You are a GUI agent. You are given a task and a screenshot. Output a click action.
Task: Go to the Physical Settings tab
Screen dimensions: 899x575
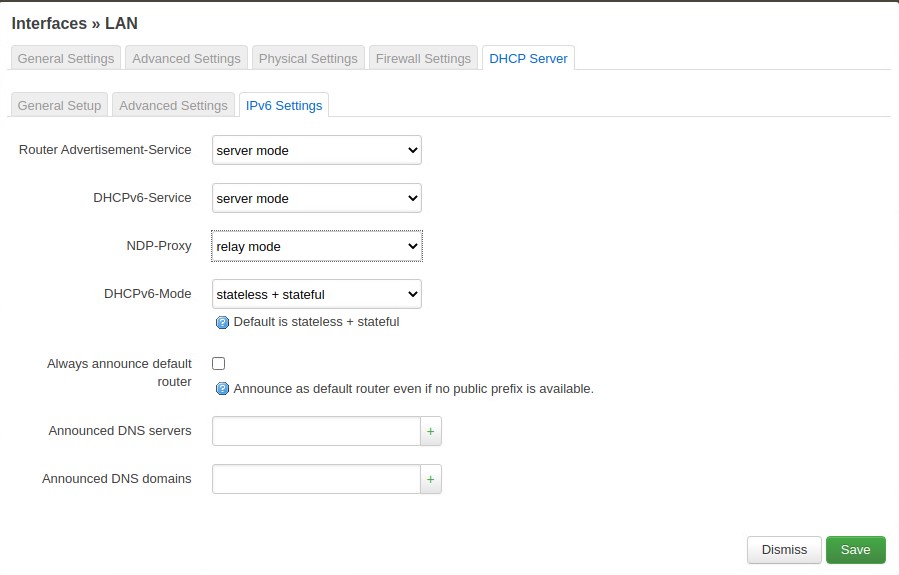[x=308, y=58]
